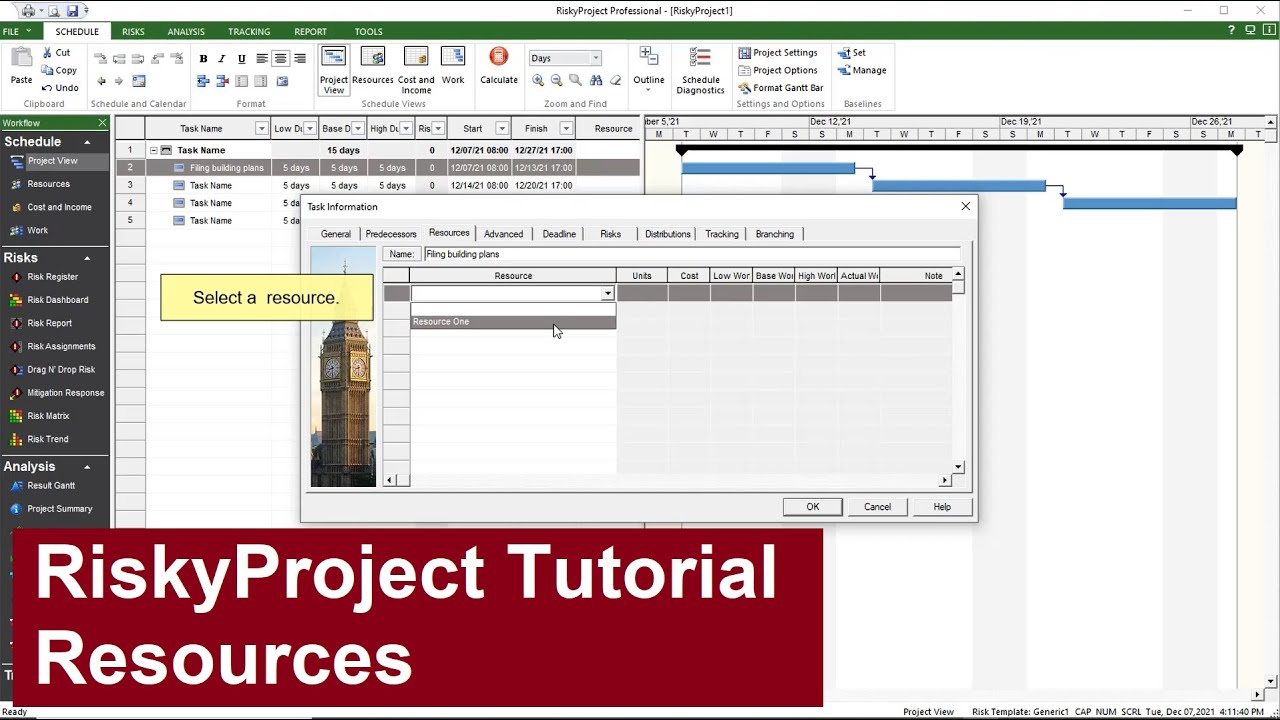
Task: Open Risk Dashboard in workflow panel
Action: 57,300
